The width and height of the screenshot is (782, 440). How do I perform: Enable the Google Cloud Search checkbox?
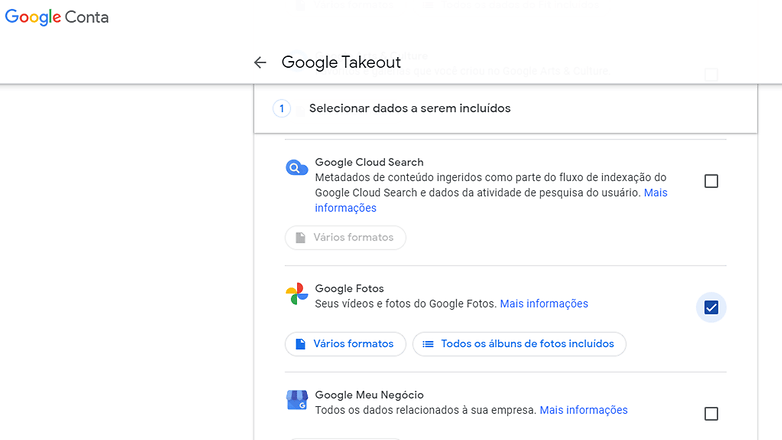tap(711, 181)
